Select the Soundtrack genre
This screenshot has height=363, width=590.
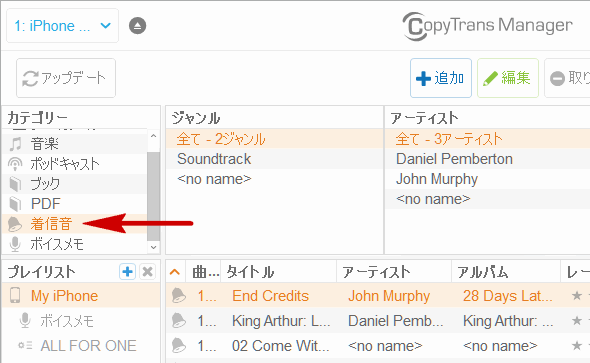275,159
